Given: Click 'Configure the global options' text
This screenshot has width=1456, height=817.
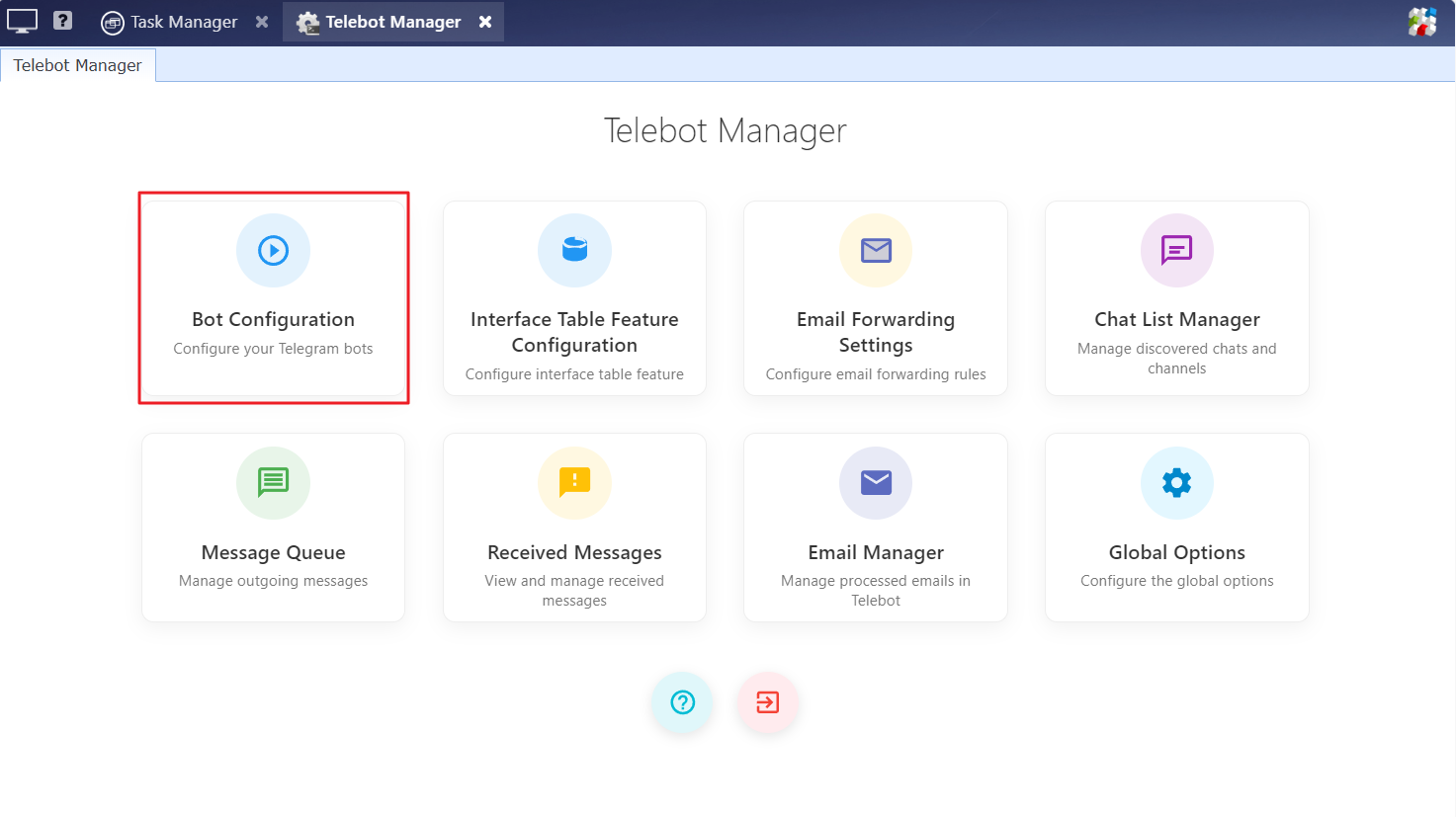Looking at the screenshot, I should click(x=1176, y=581).
